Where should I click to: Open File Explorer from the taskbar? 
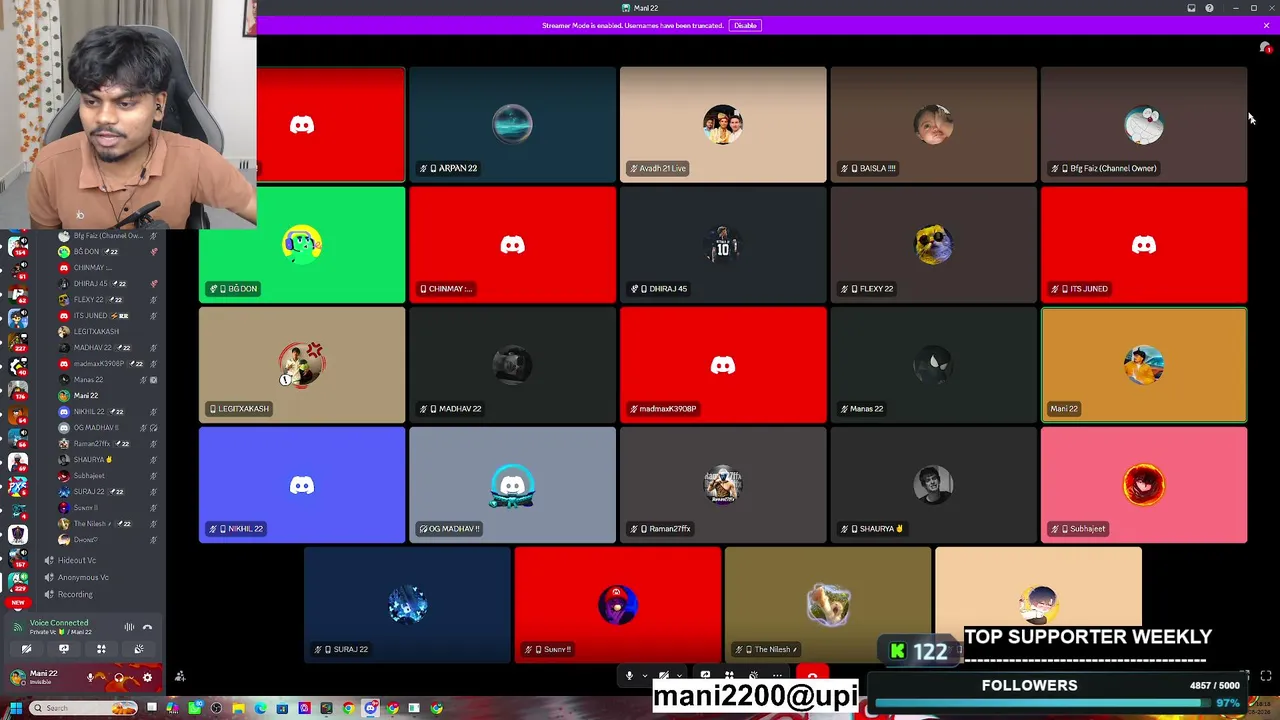[238, 708]
